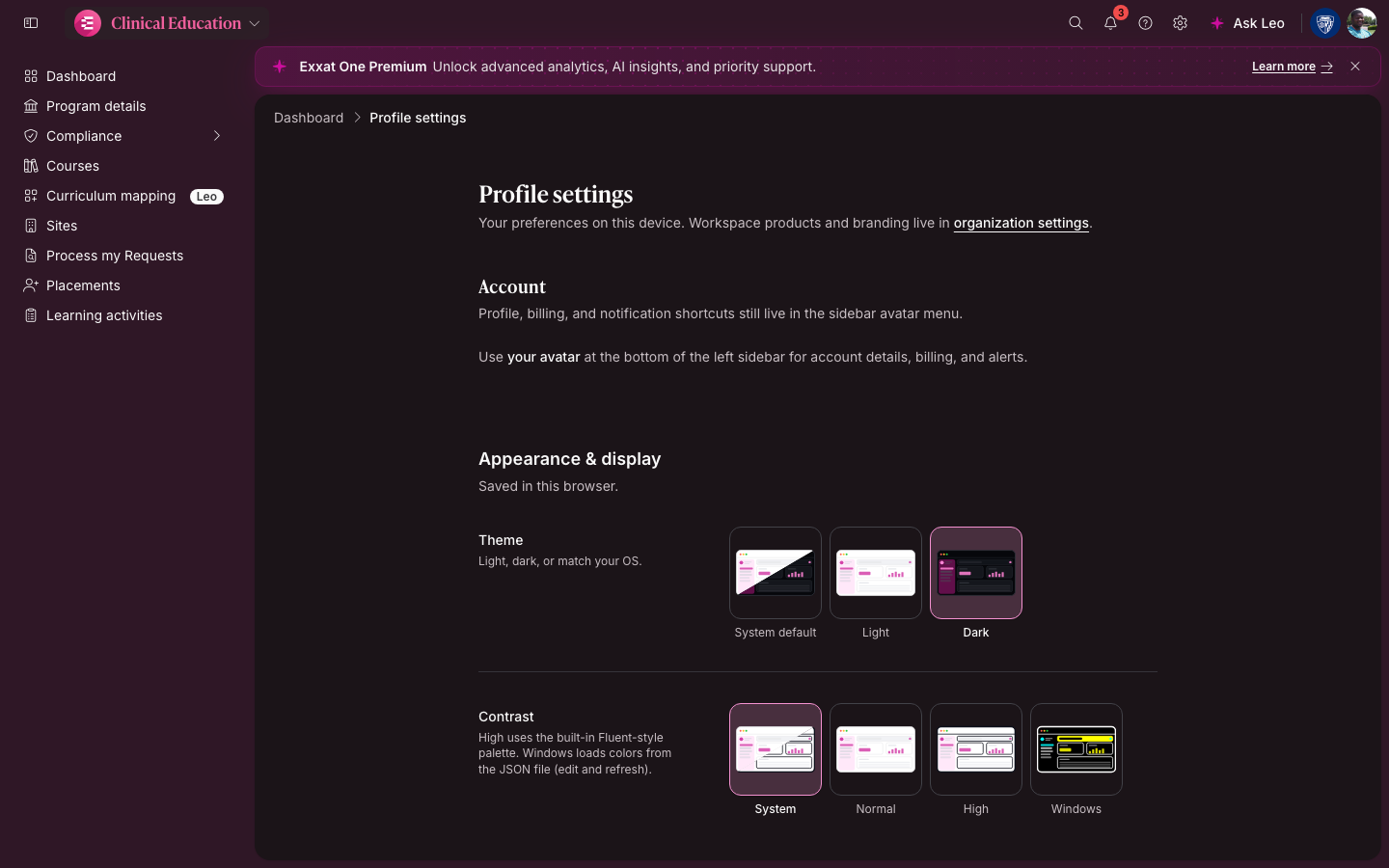Click the Theme setting label
This screenshot has width=1389, height=868.
pos(501,540)
